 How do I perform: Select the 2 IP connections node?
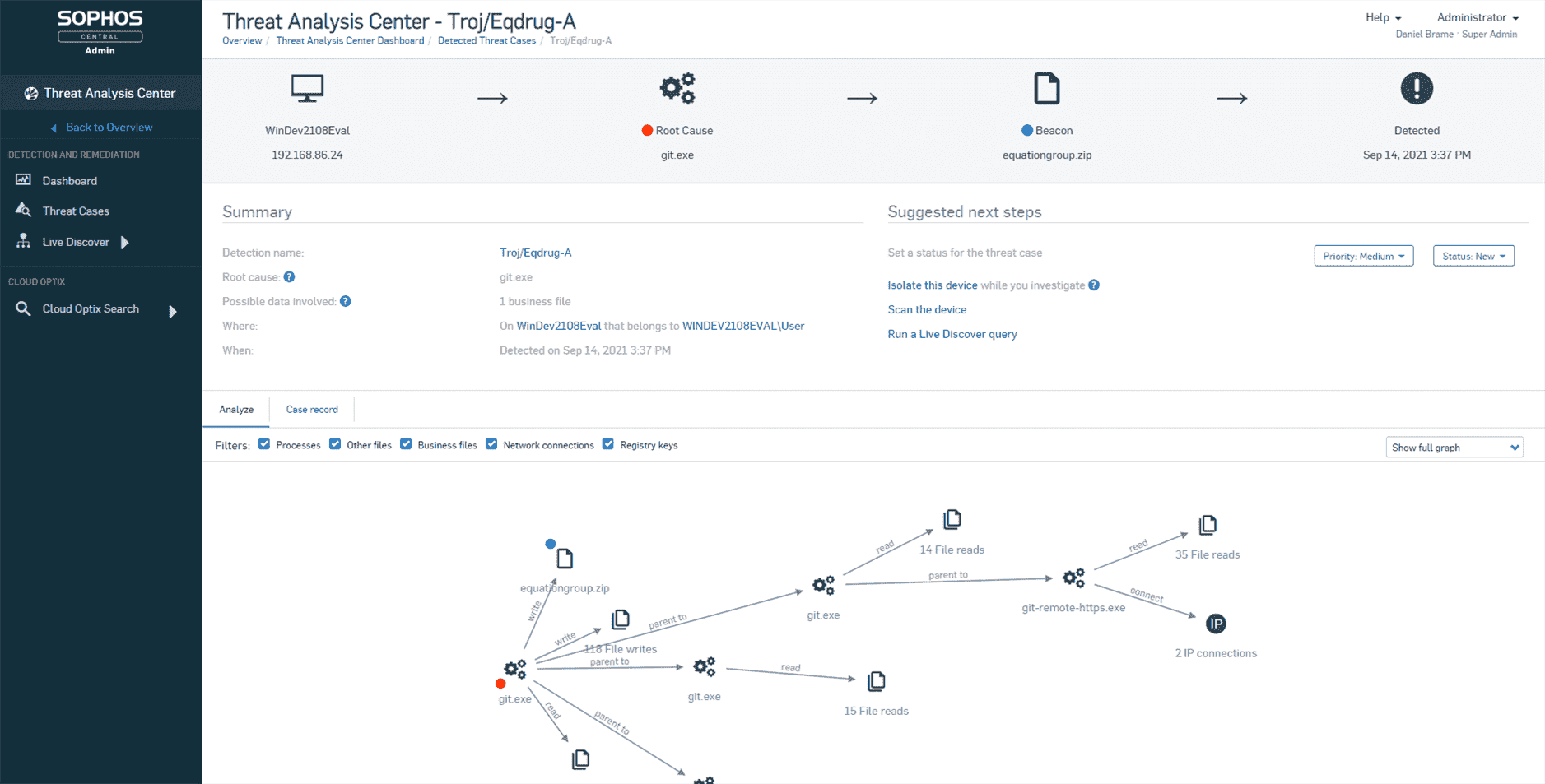pos(1216,624)
